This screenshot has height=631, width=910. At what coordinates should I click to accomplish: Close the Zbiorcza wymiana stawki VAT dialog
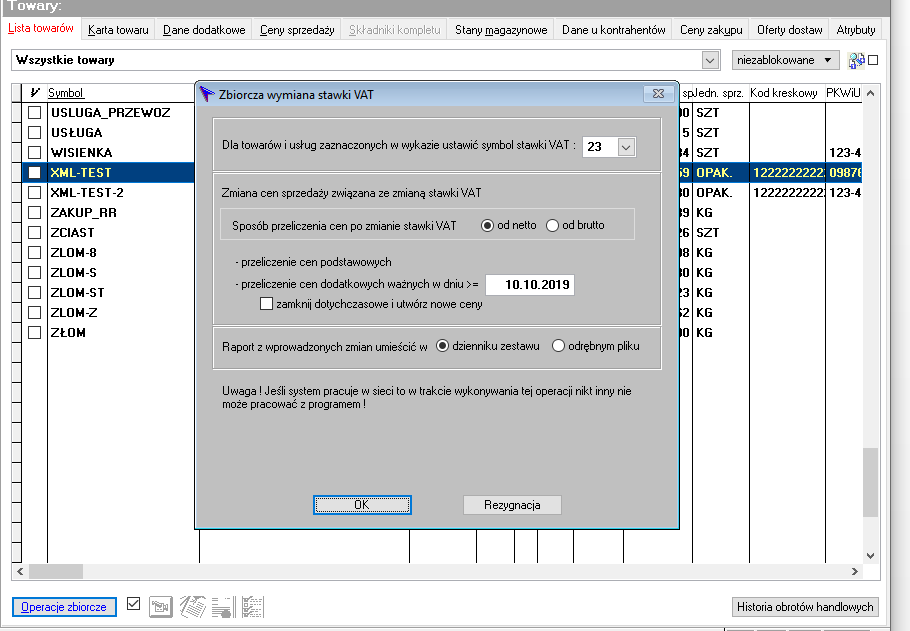point(658,93)
